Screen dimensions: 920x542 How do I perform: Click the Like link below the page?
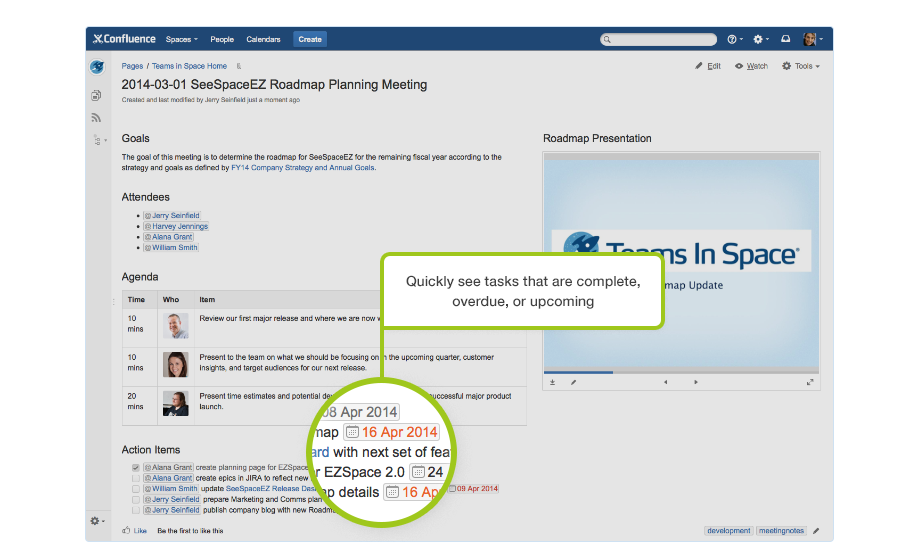click(x=140, y=531)
